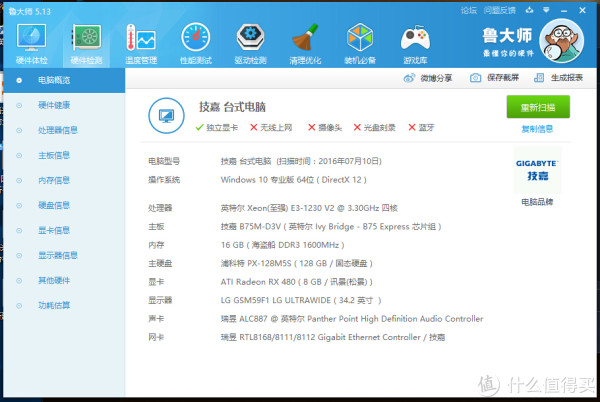Click the 技嘉 B75M-D3V motherboard text
Screen dimensions: 600x402
pos(331,227)
